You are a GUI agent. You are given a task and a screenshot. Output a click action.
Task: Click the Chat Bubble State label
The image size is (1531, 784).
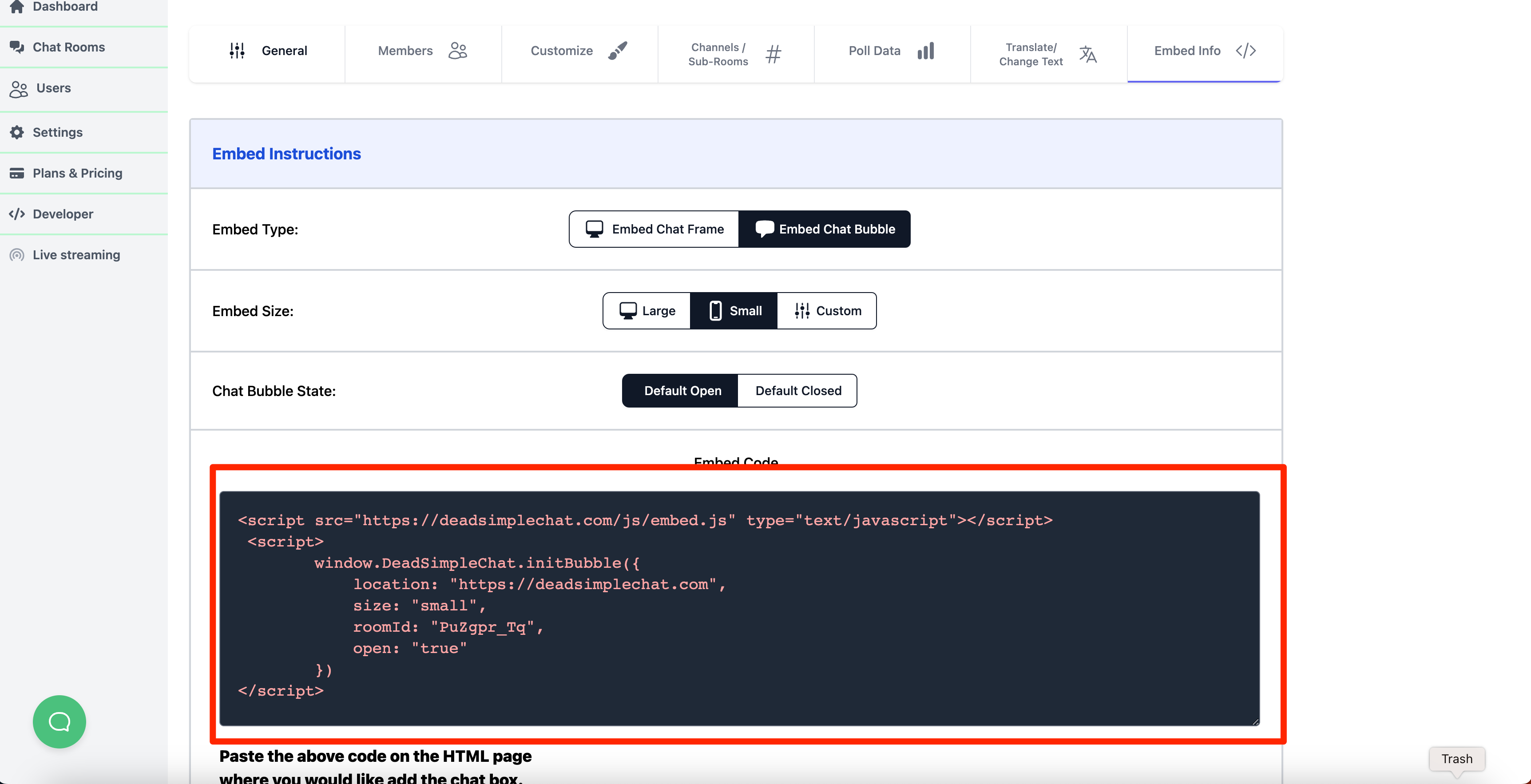pos(274,391)
